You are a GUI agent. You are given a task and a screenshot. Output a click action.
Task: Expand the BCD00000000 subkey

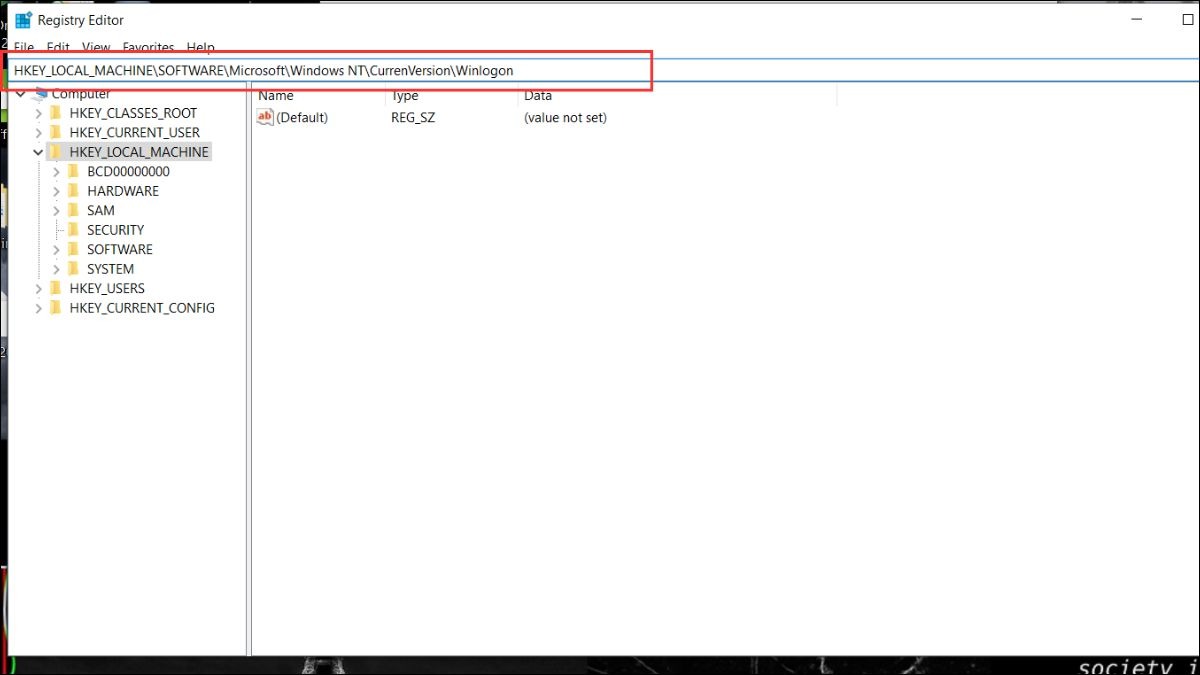56,171
